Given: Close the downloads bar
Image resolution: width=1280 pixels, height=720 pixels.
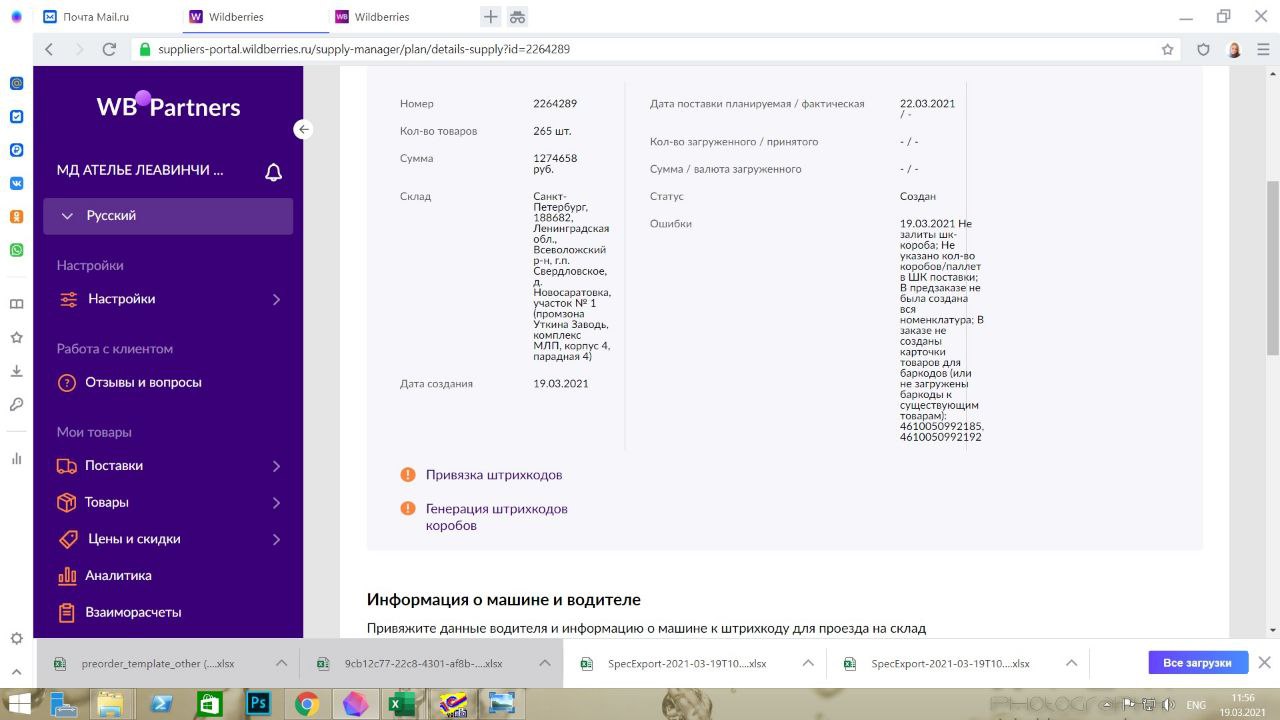Looking at the screenshot, I should click(1264, 663).
